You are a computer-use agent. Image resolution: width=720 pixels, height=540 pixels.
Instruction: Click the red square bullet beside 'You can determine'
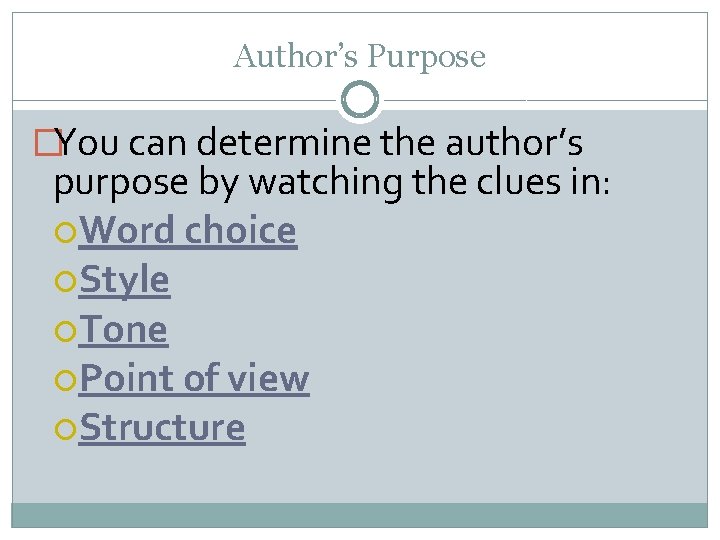coord(48,143)
